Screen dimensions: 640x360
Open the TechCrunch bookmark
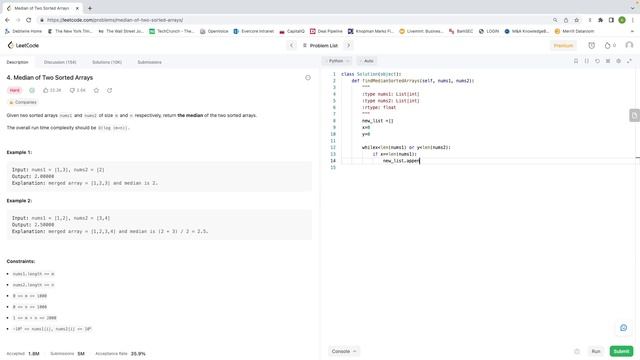(x=171, y=31)
